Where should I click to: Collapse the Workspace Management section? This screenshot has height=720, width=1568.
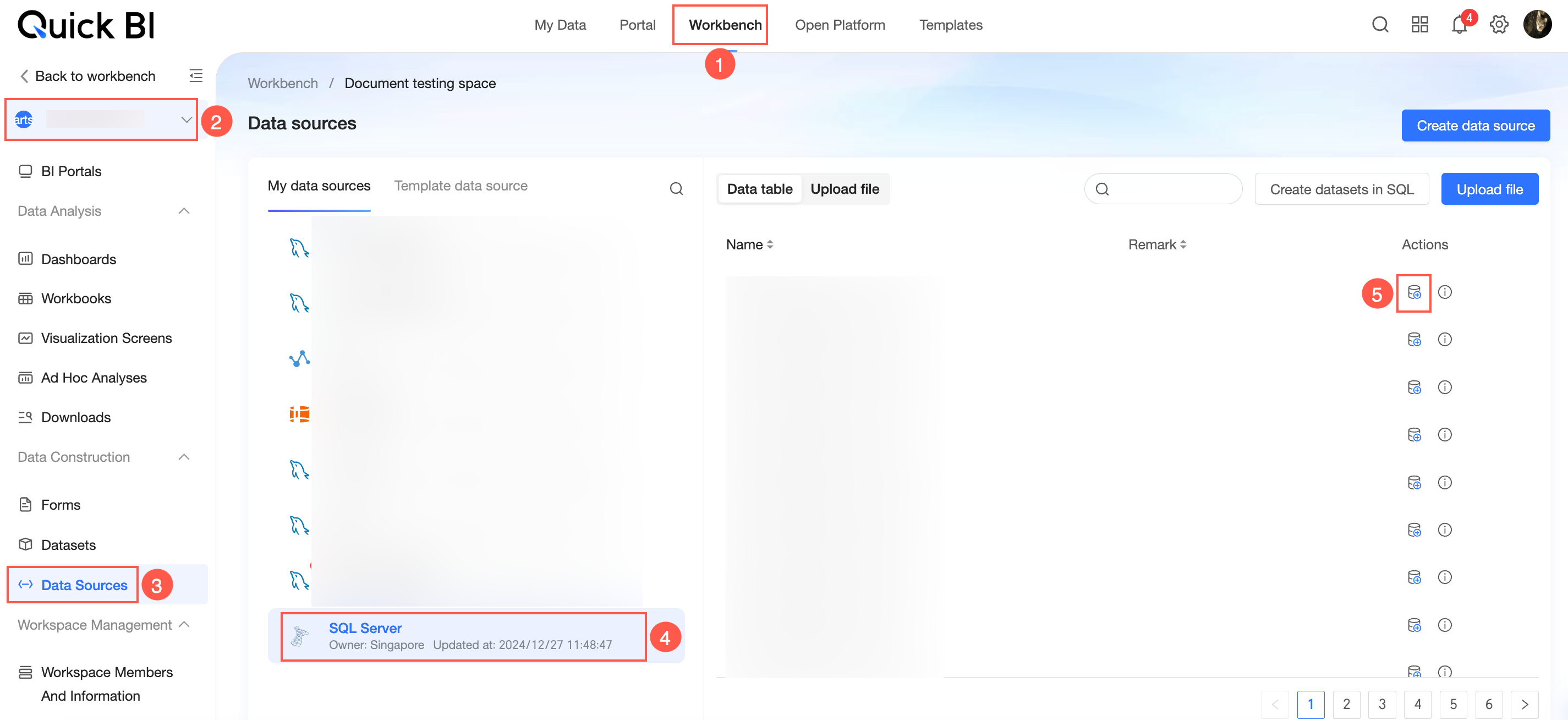(185, 624)
